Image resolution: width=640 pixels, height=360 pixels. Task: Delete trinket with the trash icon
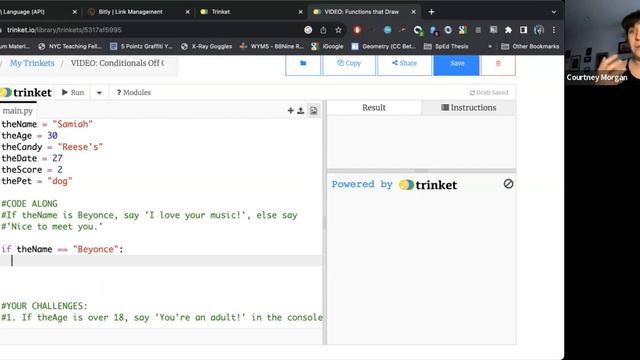(498, 64)
